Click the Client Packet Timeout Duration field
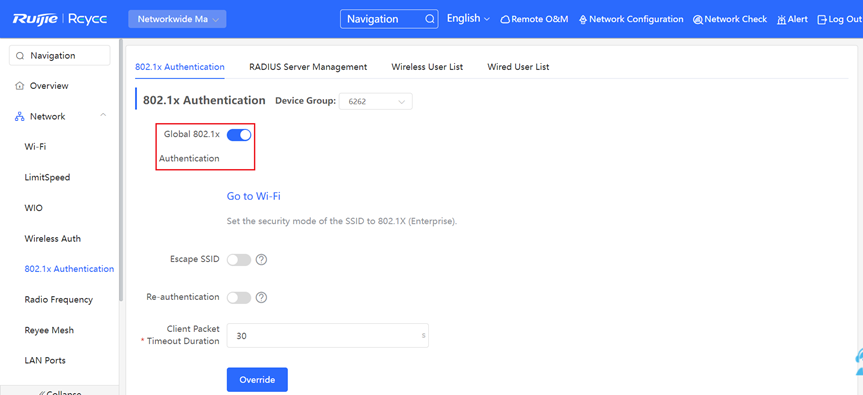Image resolution: width=863 pixels, height=395 pixels. coord(327,336)
